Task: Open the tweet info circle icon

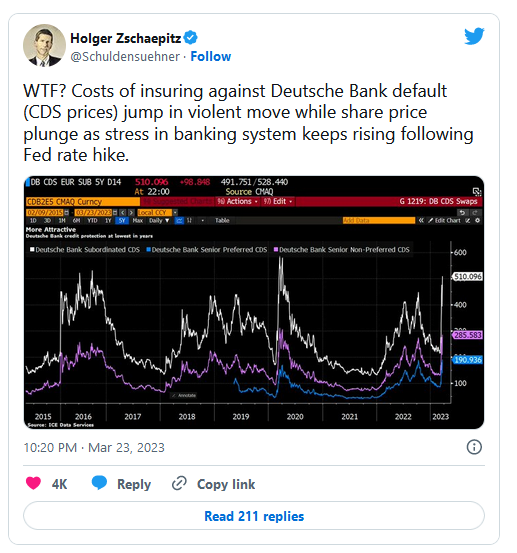Action: (x=474, y=447)
